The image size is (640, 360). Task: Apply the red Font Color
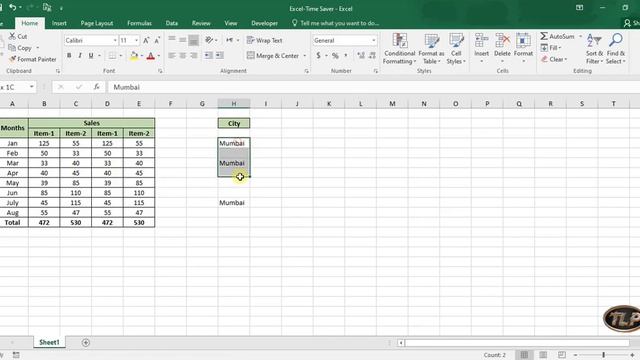tap(151, 56)
